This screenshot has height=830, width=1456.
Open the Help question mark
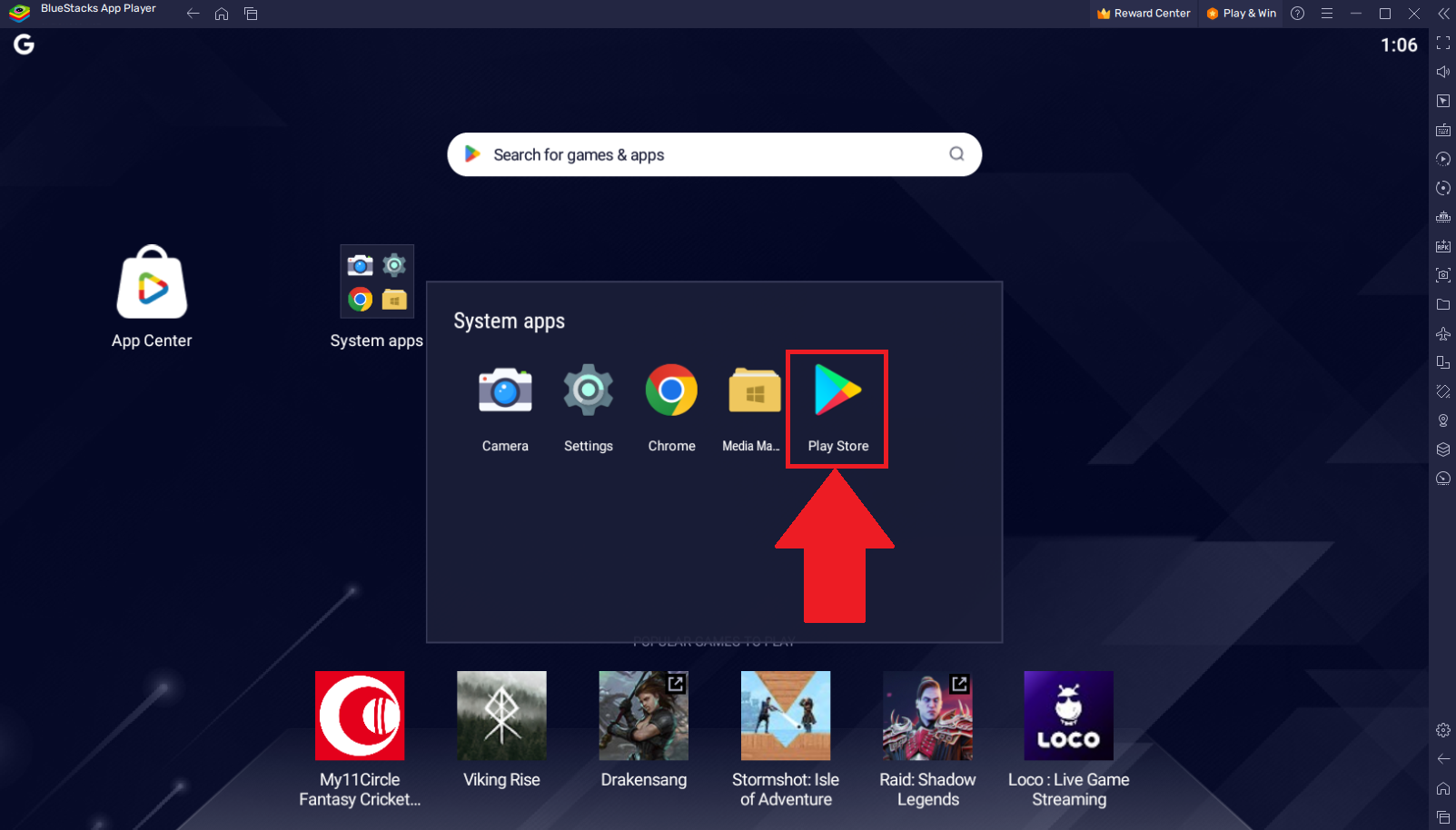[1297, 14]
